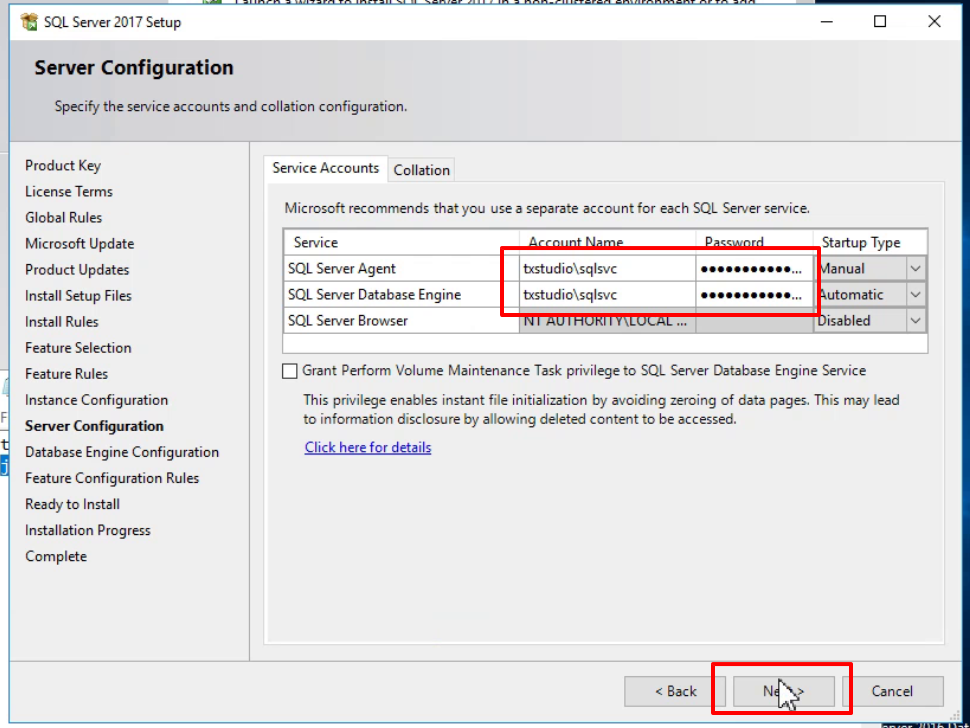Select Database Engine Configuration step in sidebar
Viewport: 970px width, 728px height.
[x=122, y=452]
